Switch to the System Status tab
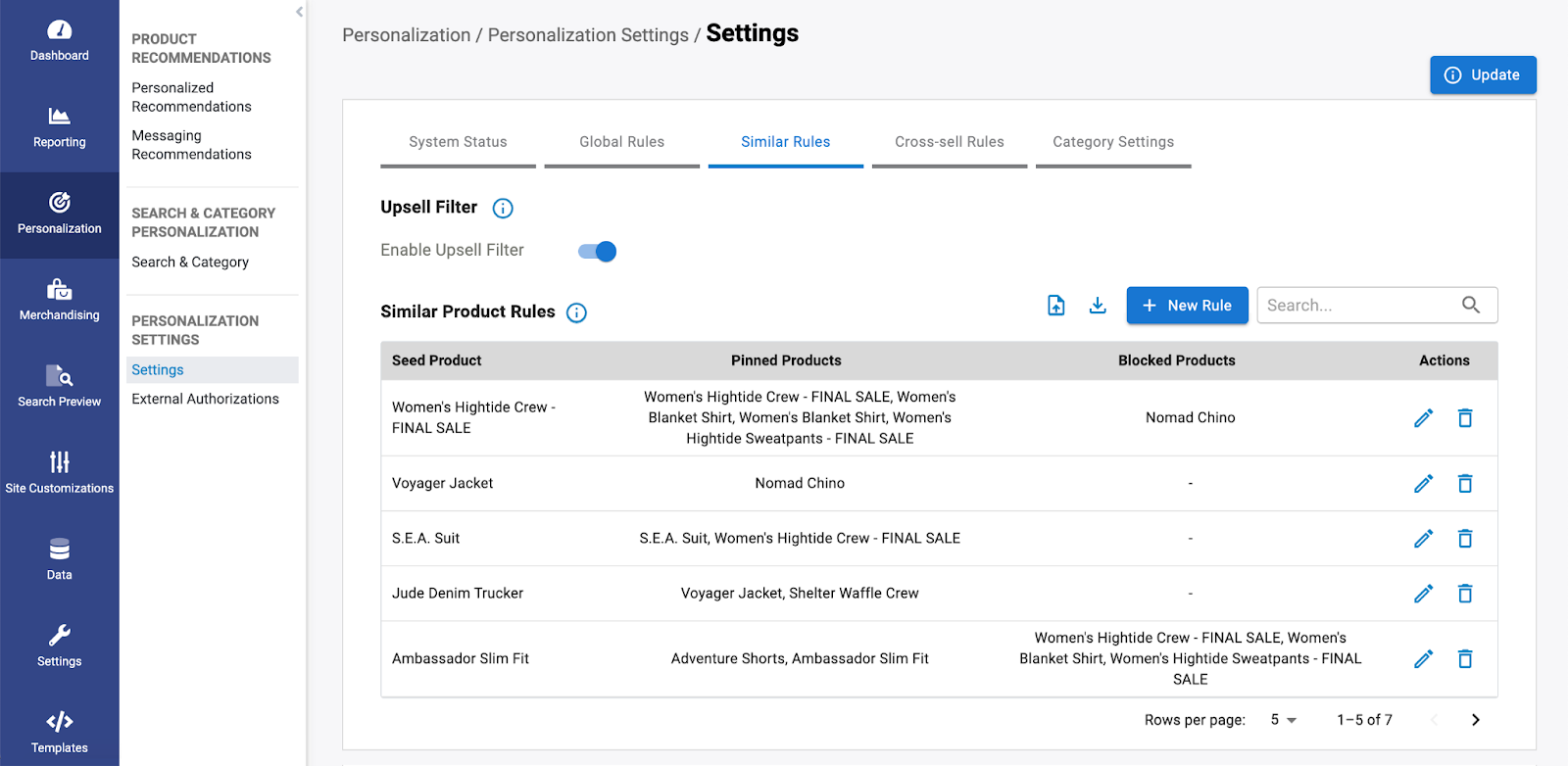 pos(458,143)
